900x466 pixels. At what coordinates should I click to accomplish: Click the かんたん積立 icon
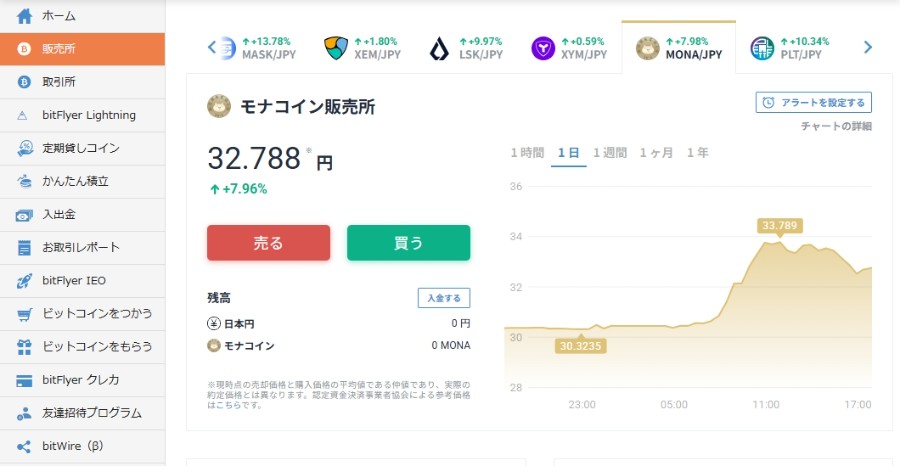25,181
